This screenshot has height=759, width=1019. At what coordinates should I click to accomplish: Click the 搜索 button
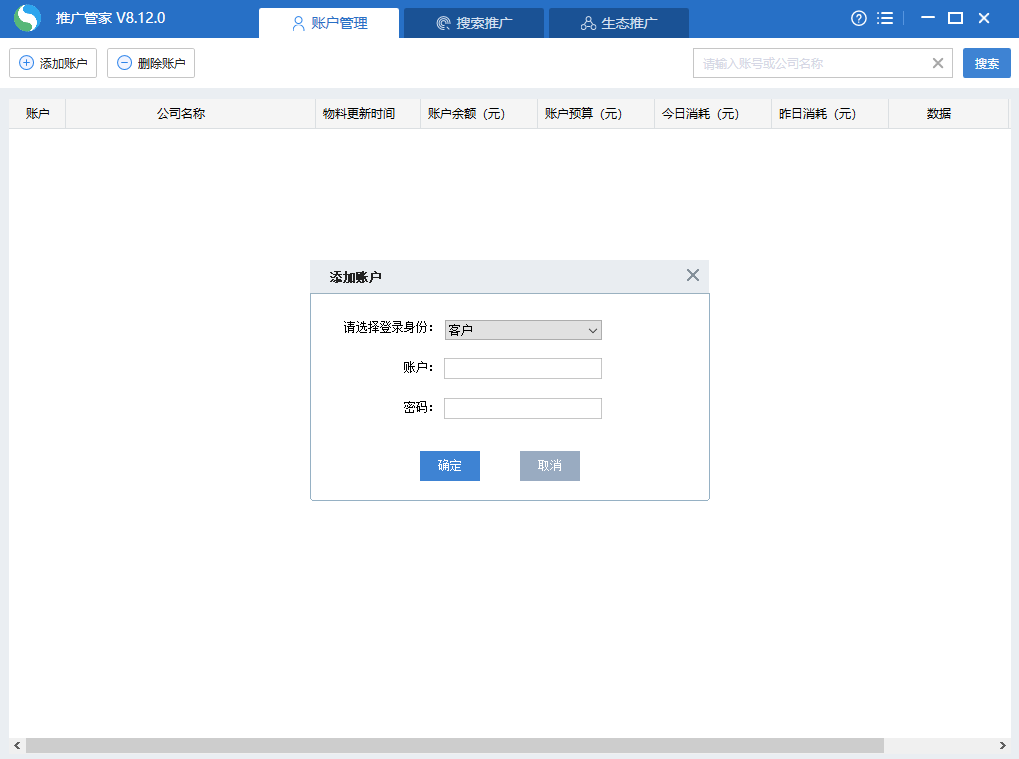[x=986, y=63]
